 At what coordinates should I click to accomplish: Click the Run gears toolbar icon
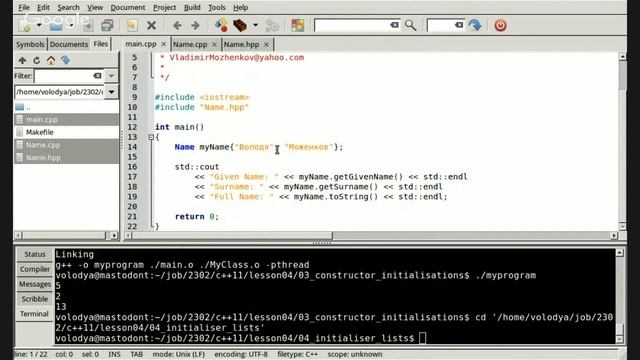click(x=272, y=26)
